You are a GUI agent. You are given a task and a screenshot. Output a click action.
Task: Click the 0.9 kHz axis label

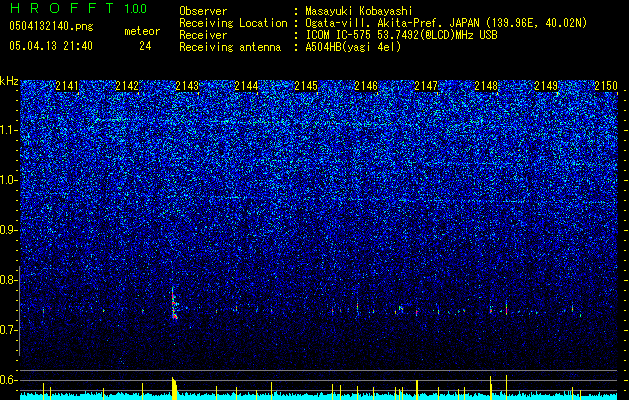tap(9, 230)
